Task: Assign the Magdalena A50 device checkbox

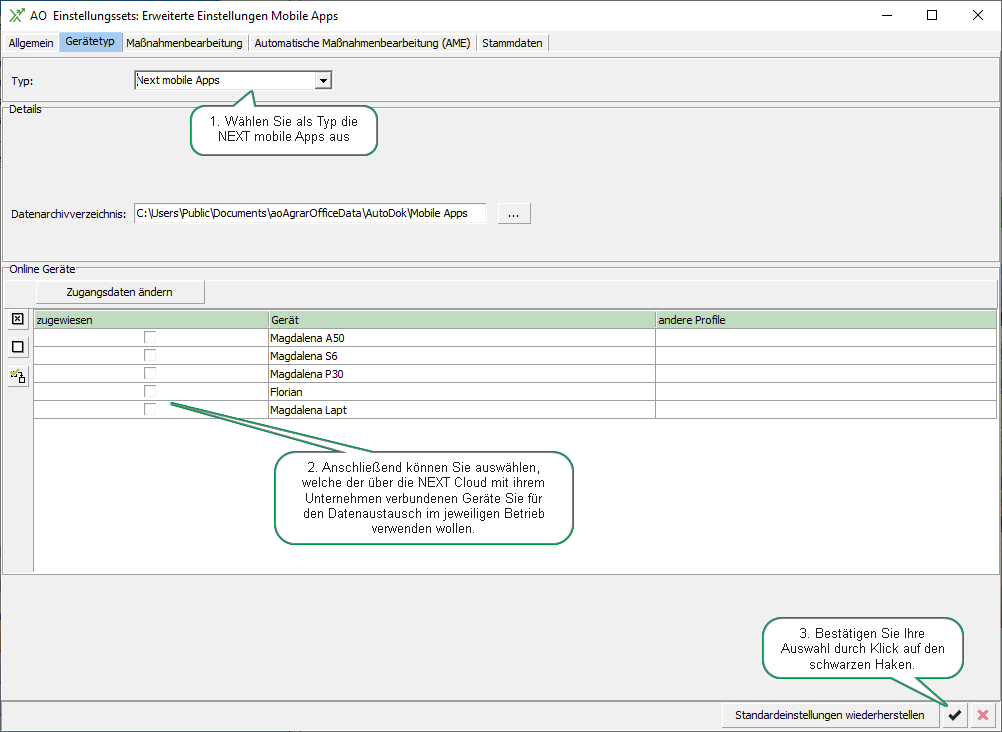Action: [x=150, y=338]
